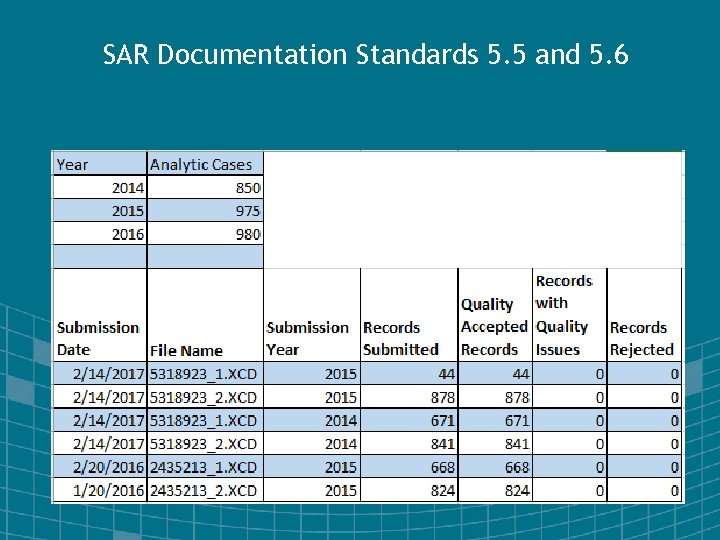Click Submission Year 2015 in the 44-records row

(312, 374)
